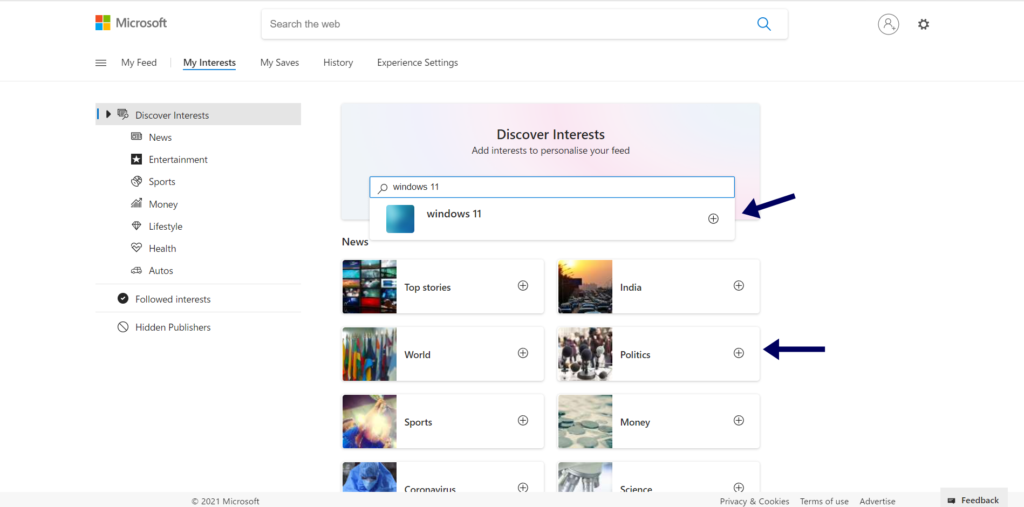Collapse the Discover Interests tree arrow
1024x507 pixels.
coord(108,114)
